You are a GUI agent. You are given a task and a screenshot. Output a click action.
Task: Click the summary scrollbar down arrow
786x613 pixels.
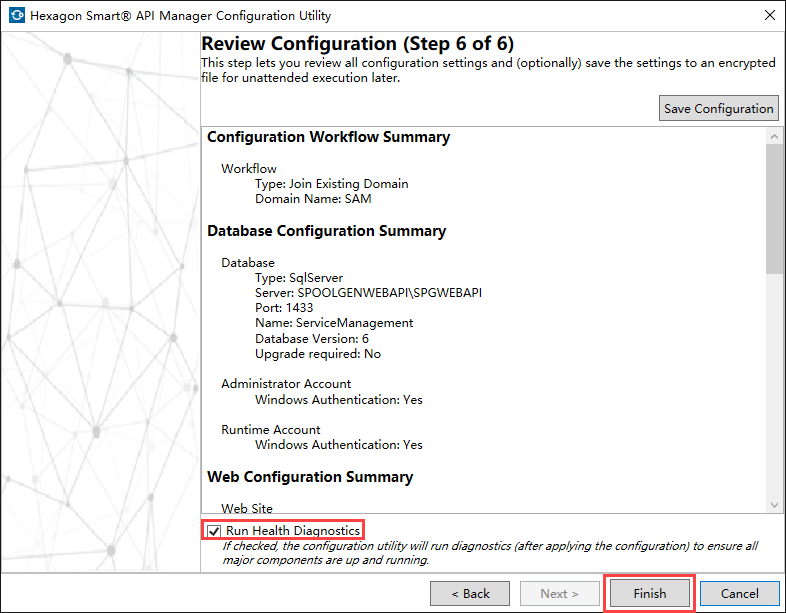point(773,505)
